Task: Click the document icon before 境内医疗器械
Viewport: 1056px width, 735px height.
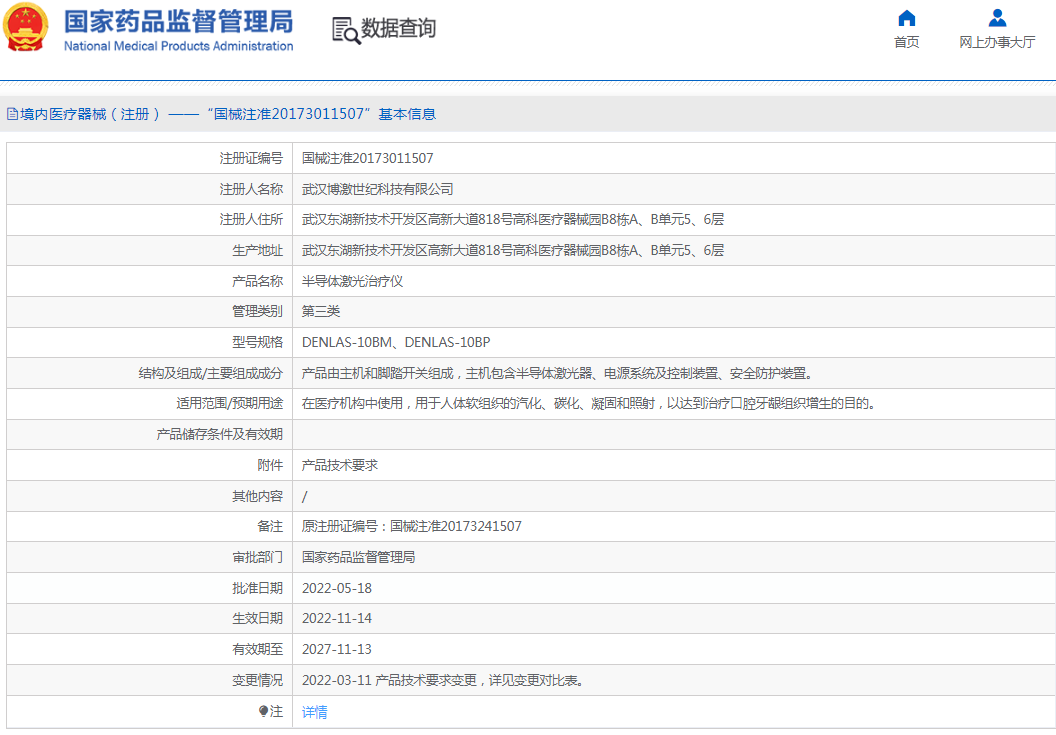Action: 12,114
